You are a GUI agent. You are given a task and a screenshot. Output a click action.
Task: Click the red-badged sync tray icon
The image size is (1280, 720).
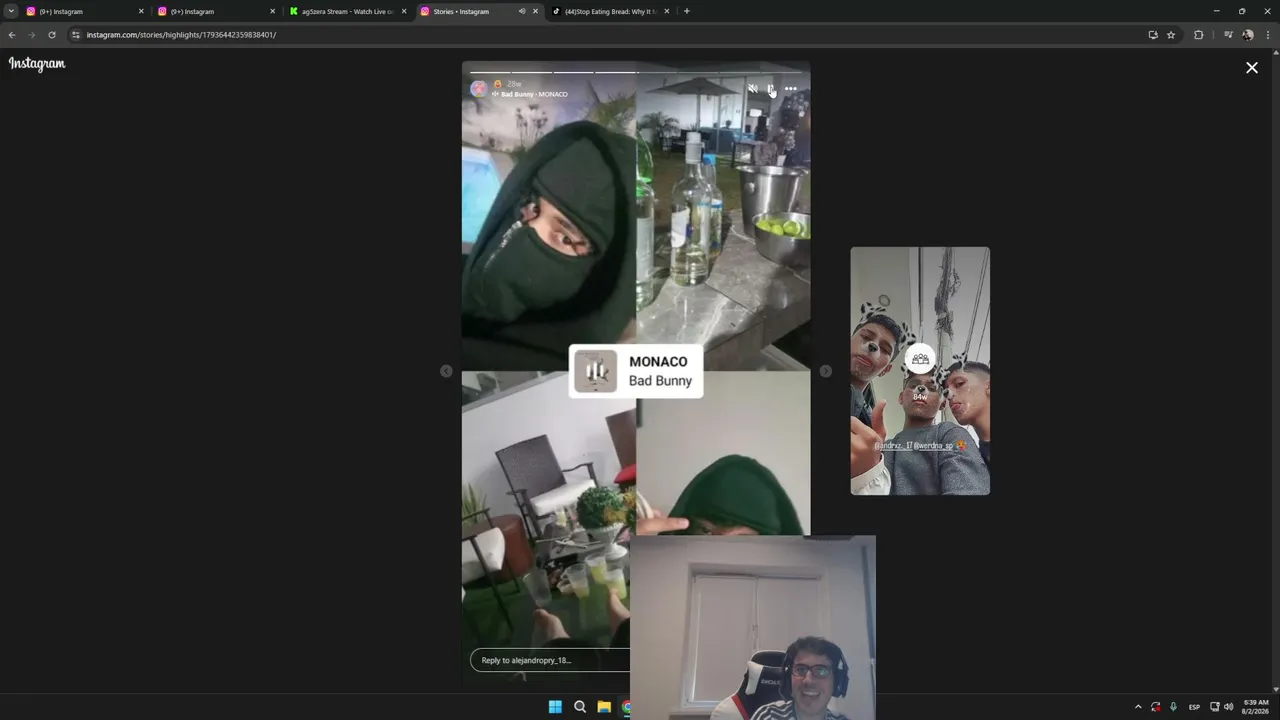pyautogui.click(x=1156, y=707)
